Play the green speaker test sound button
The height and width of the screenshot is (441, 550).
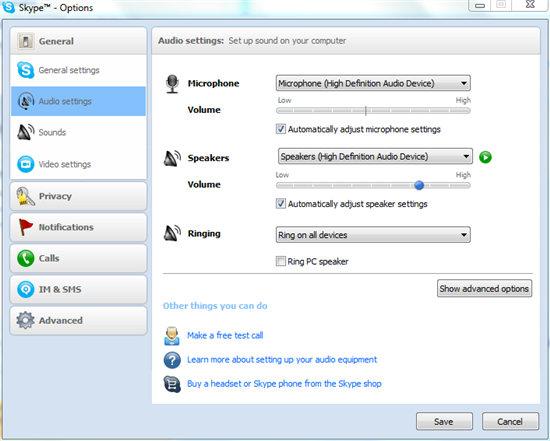tap(485, 157)
